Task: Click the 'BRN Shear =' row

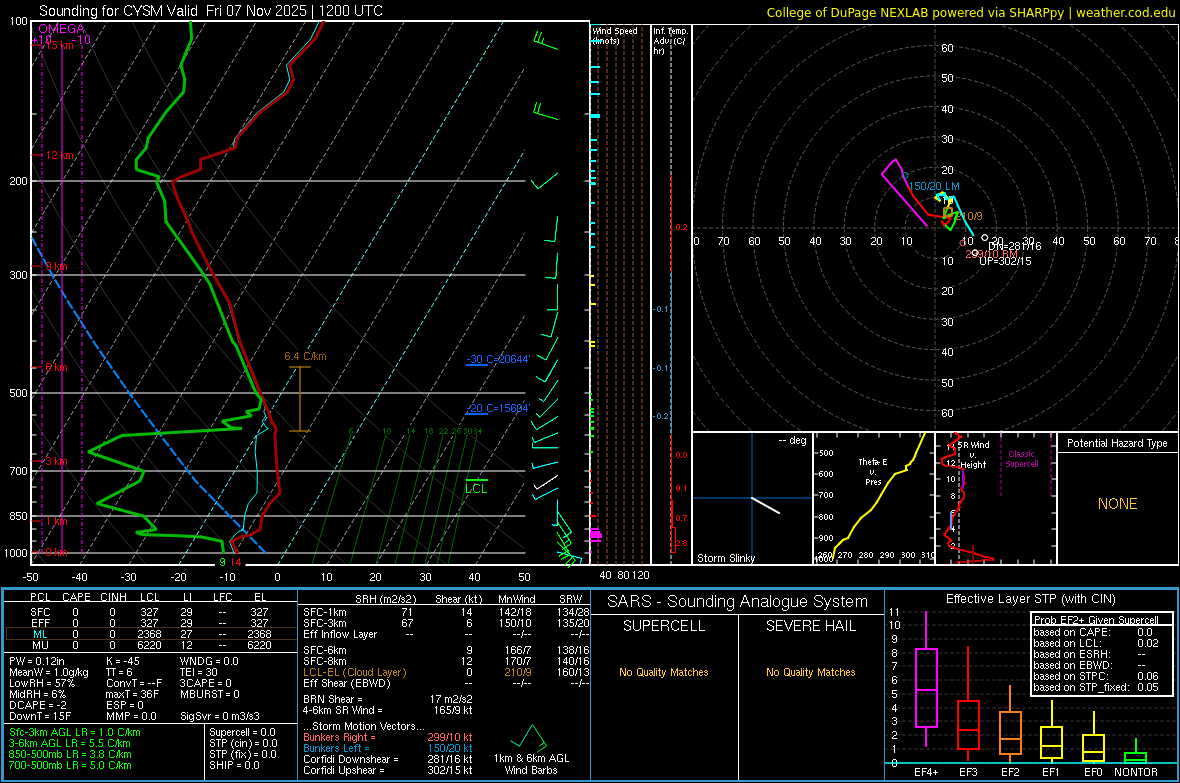Action: coord(388,699)
